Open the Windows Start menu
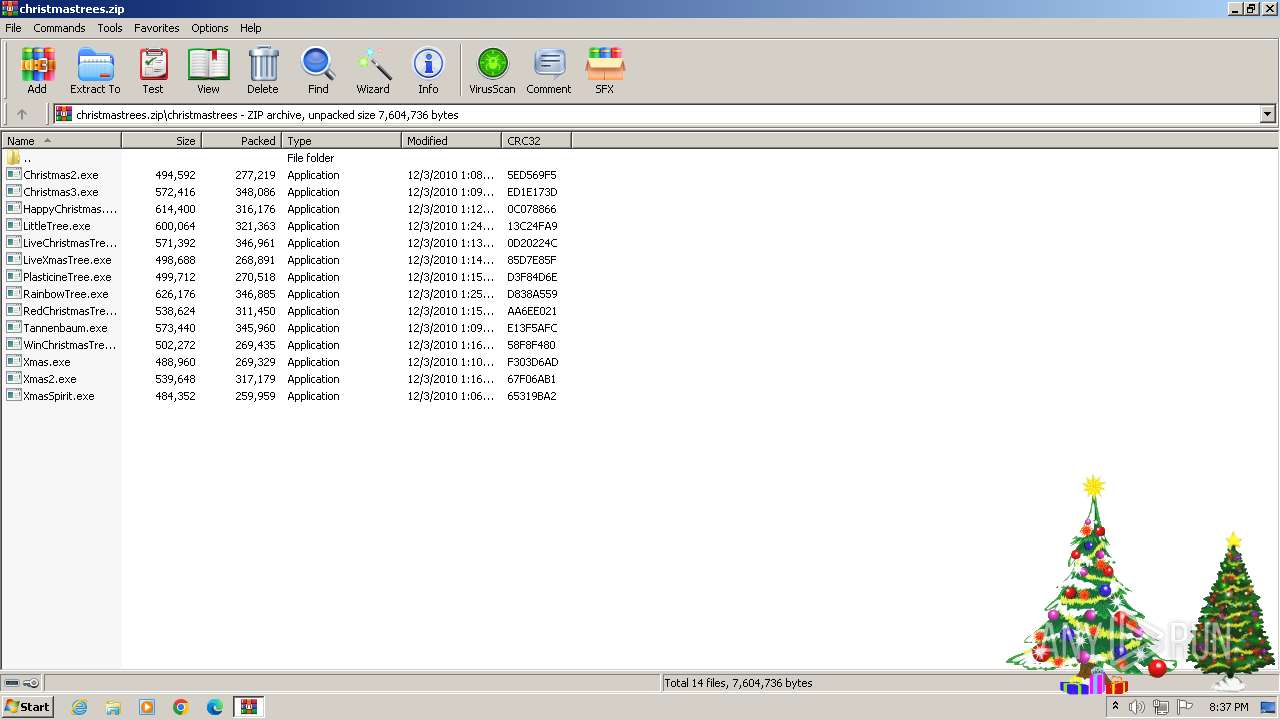 click(x=27, y=707)
